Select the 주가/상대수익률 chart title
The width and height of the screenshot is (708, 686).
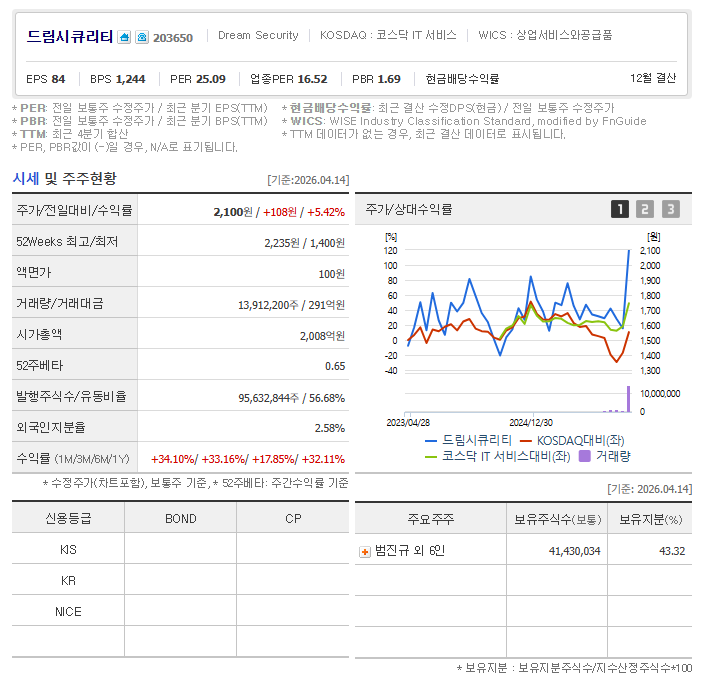pyautogui.click(x=409, y=210)
